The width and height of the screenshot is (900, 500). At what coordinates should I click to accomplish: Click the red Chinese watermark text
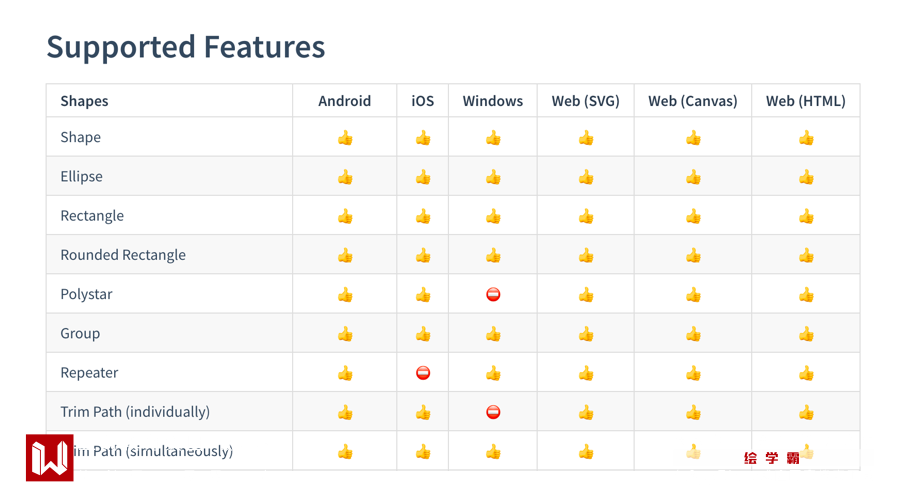tap(772, 458)
